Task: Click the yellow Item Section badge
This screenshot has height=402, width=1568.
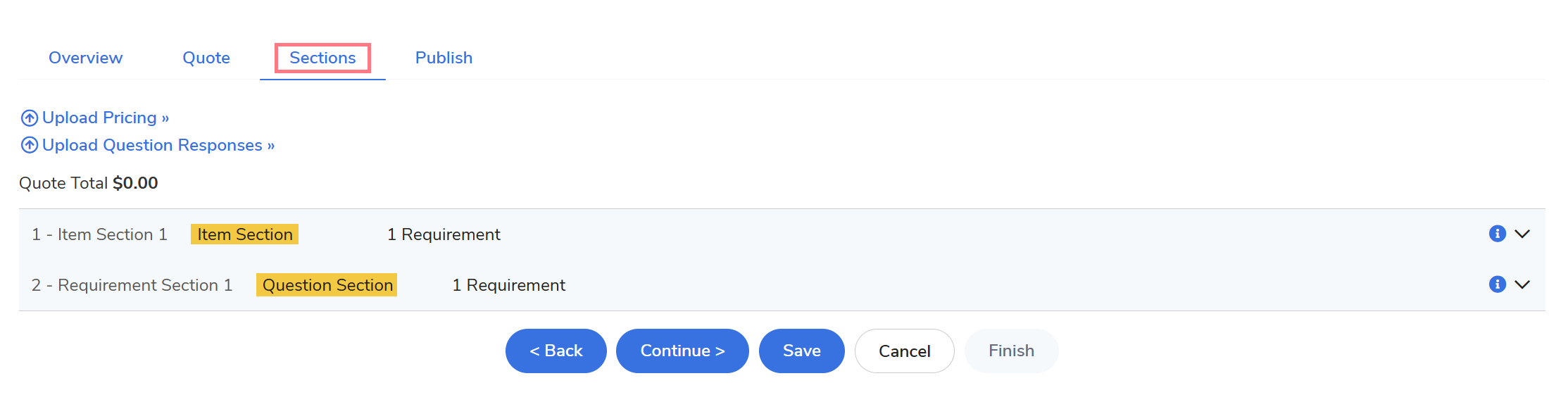Action: tap(244, 234)
